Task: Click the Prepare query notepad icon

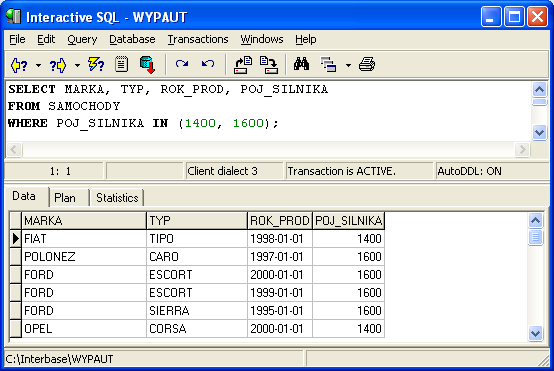Action: (122, 65)
